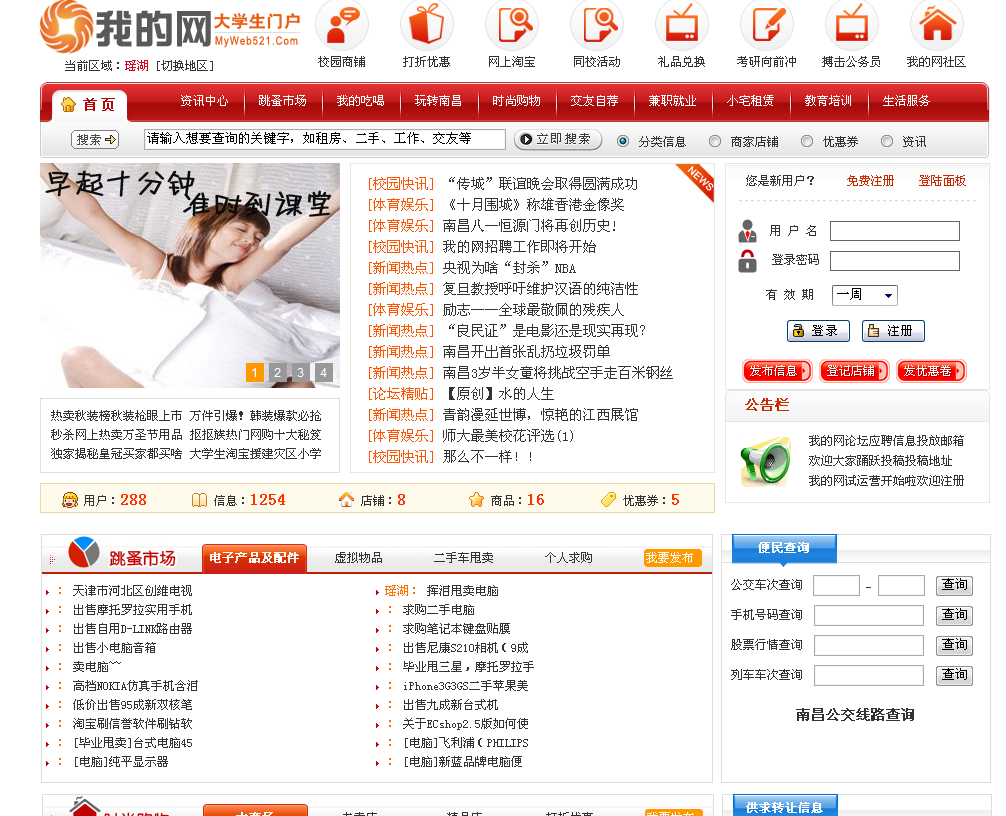Click the 跳蚤市场 pie chart icon
Screen dimensions: 1006x816
(x=84, y=552)
